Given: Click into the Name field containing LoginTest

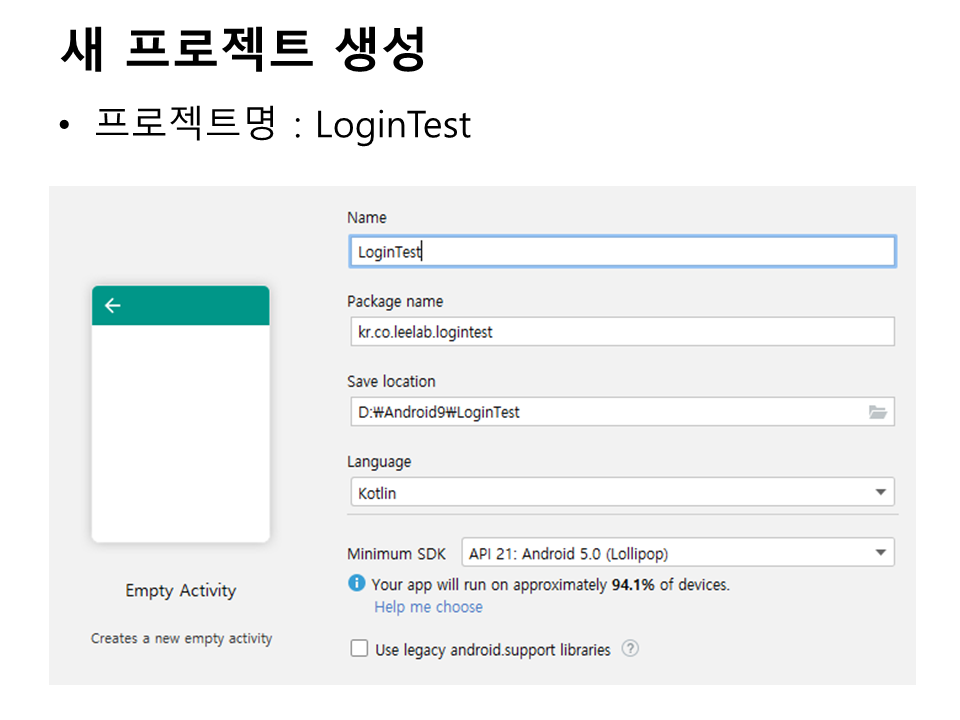Looking at the screenshot, I should (620, 252).
